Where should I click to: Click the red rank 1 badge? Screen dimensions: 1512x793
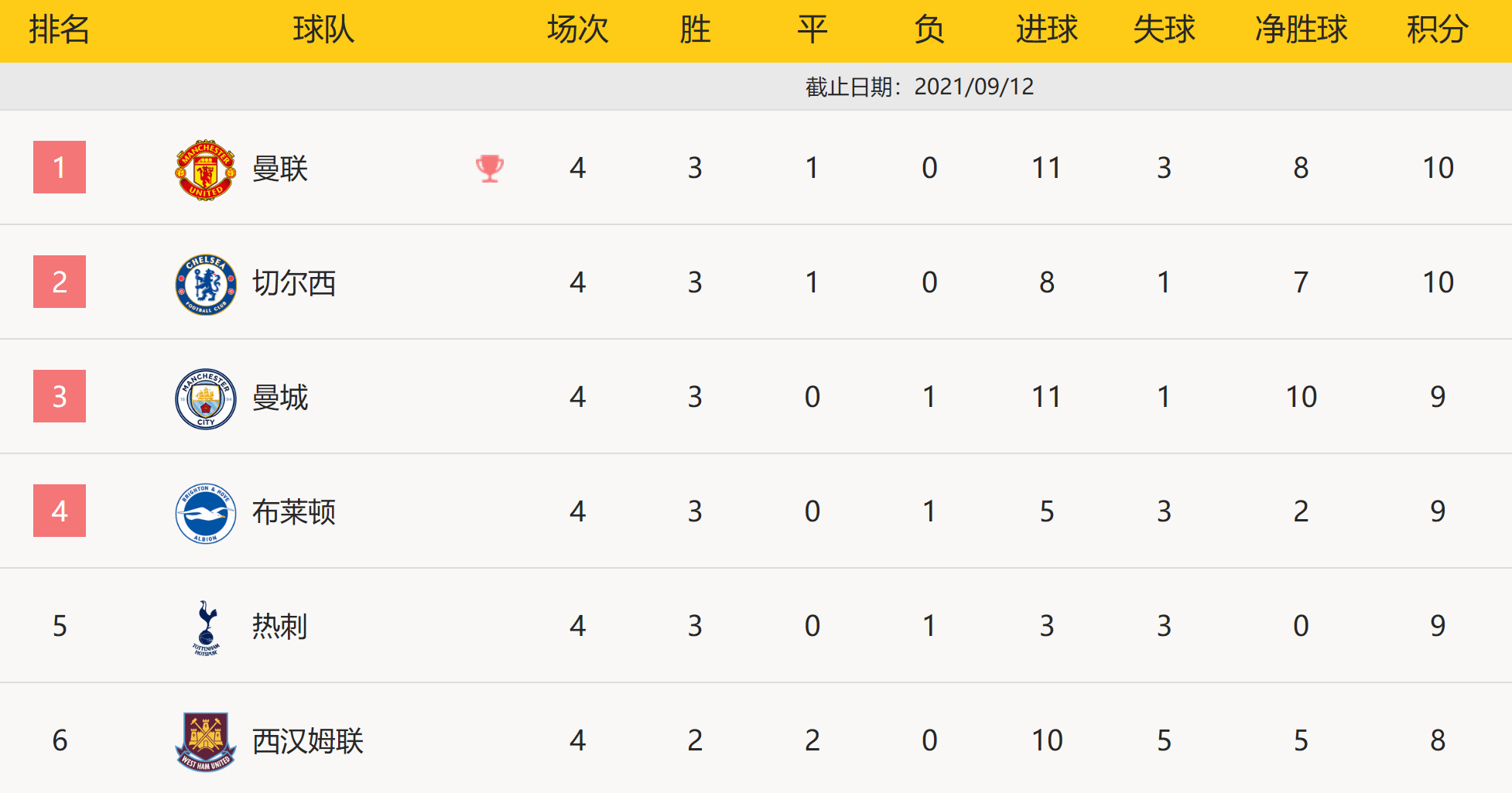tap(60, 167)
